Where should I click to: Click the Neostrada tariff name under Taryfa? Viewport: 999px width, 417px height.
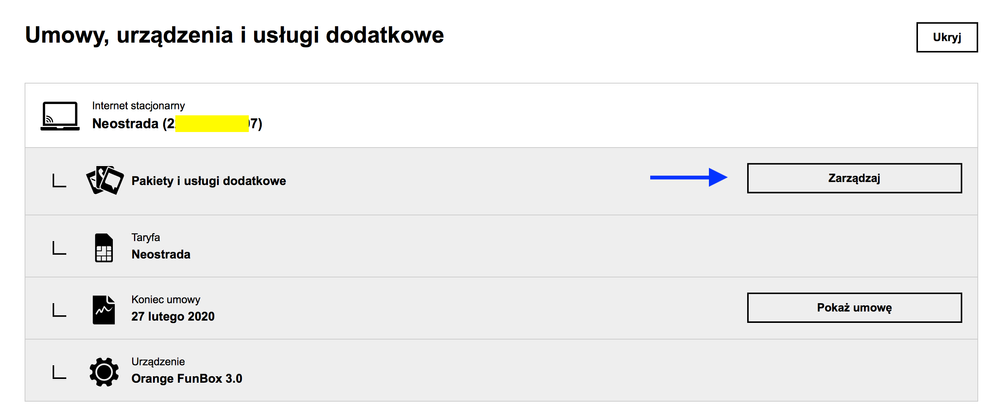(161, 254)
